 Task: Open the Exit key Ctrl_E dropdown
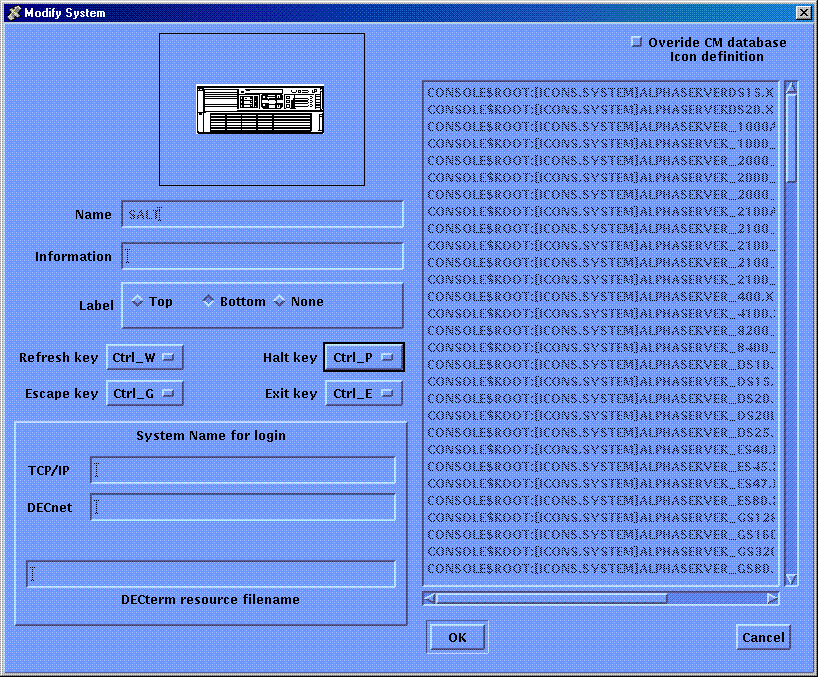coord(364,393)
